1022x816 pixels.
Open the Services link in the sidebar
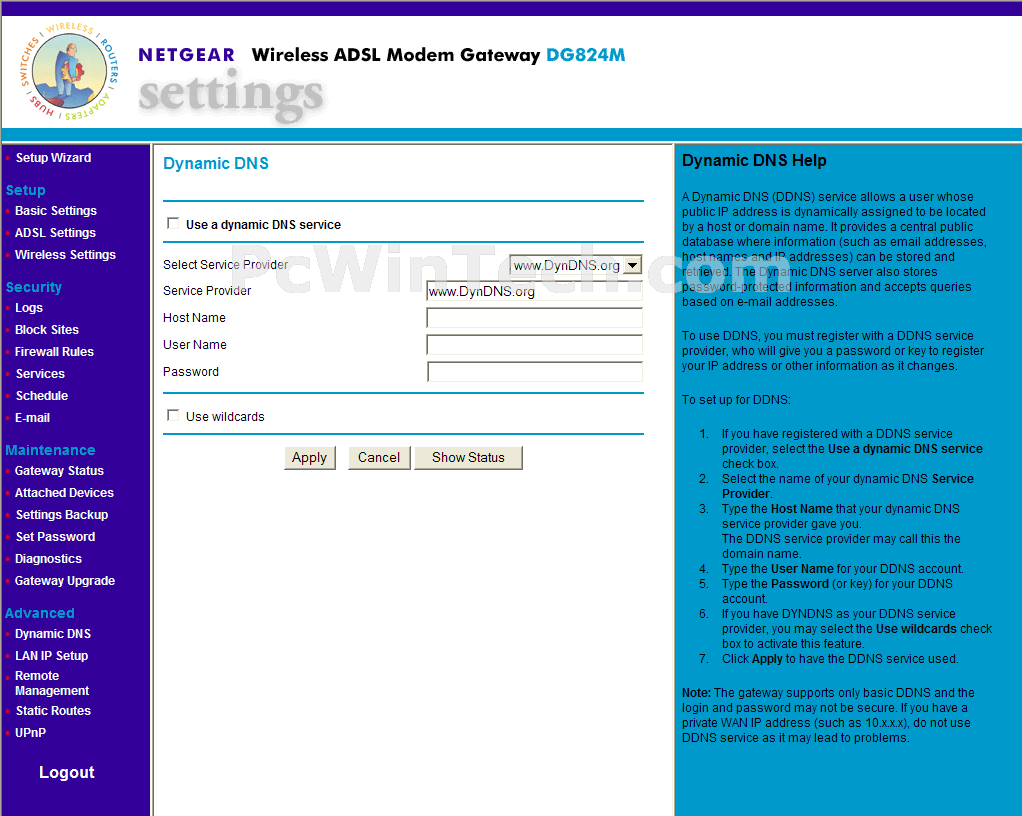pos(40,374)
